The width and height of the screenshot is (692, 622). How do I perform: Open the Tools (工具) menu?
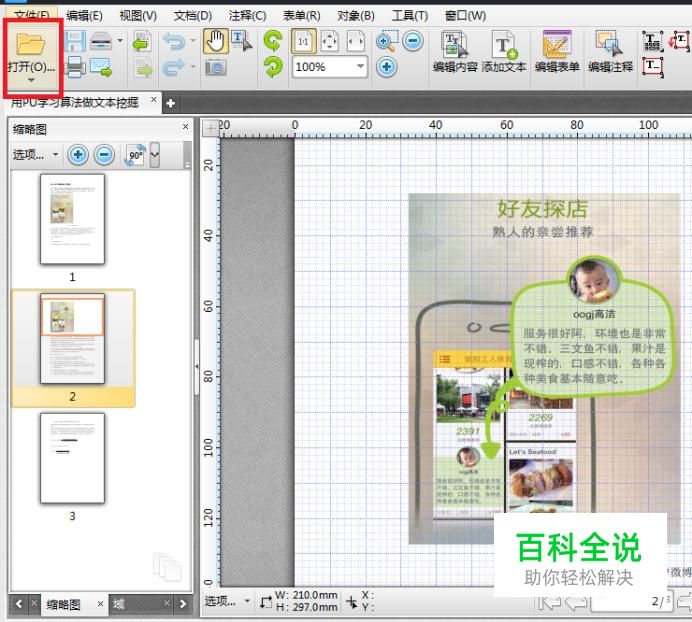tap(409, 16)
